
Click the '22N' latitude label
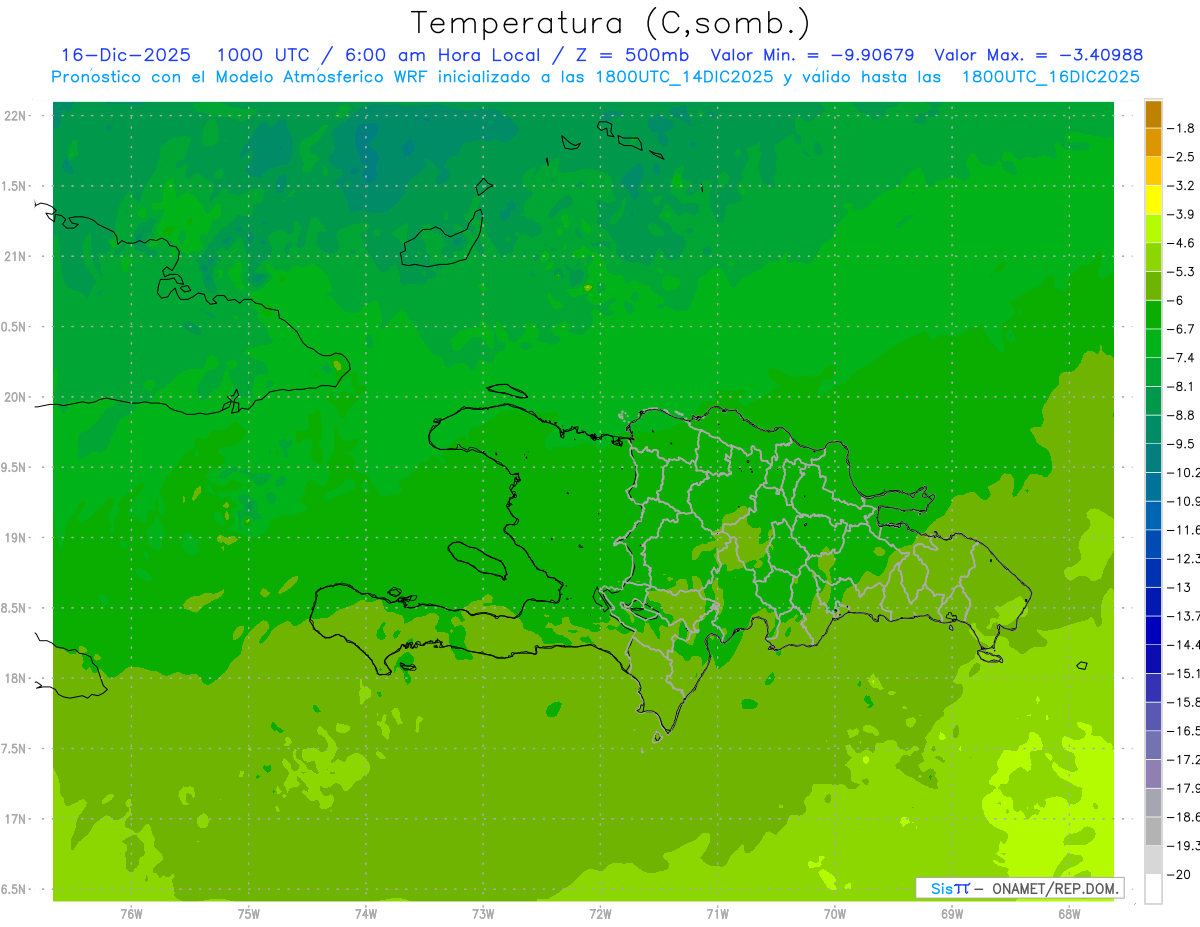(15, 116)
